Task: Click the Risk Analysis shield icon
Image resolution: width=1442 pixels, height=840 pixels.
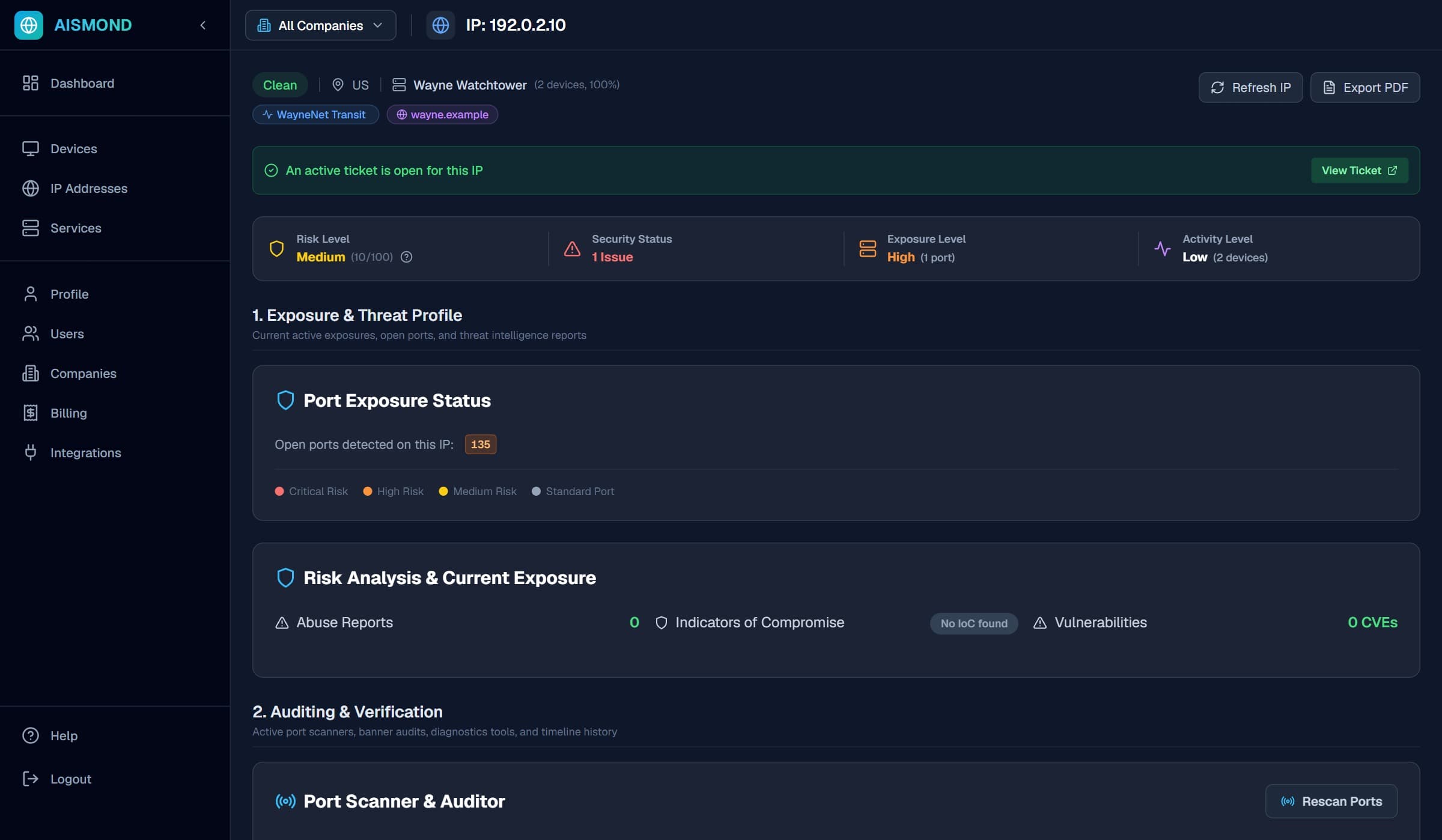Action: 285,577
